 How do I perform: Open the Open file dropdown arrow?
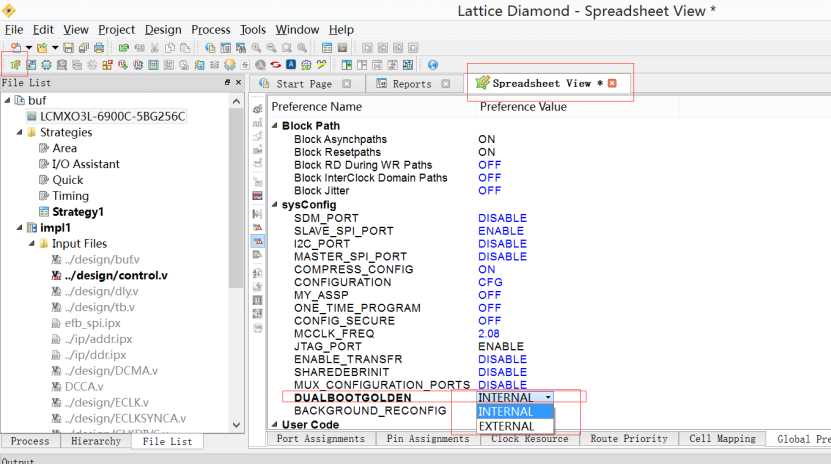(x=55, y=48)
